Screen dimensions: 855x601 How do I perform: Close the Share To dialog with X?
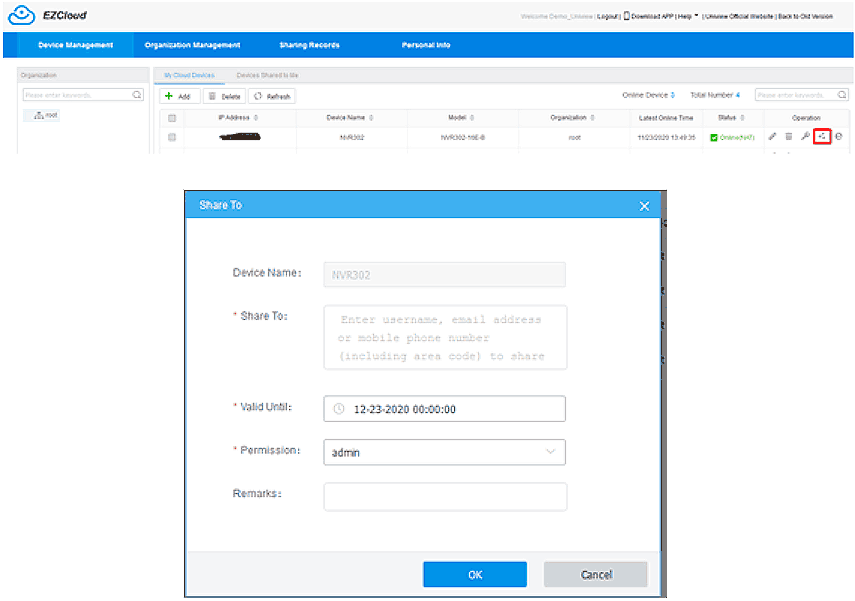pyautogui.click(x=644, y=205)
